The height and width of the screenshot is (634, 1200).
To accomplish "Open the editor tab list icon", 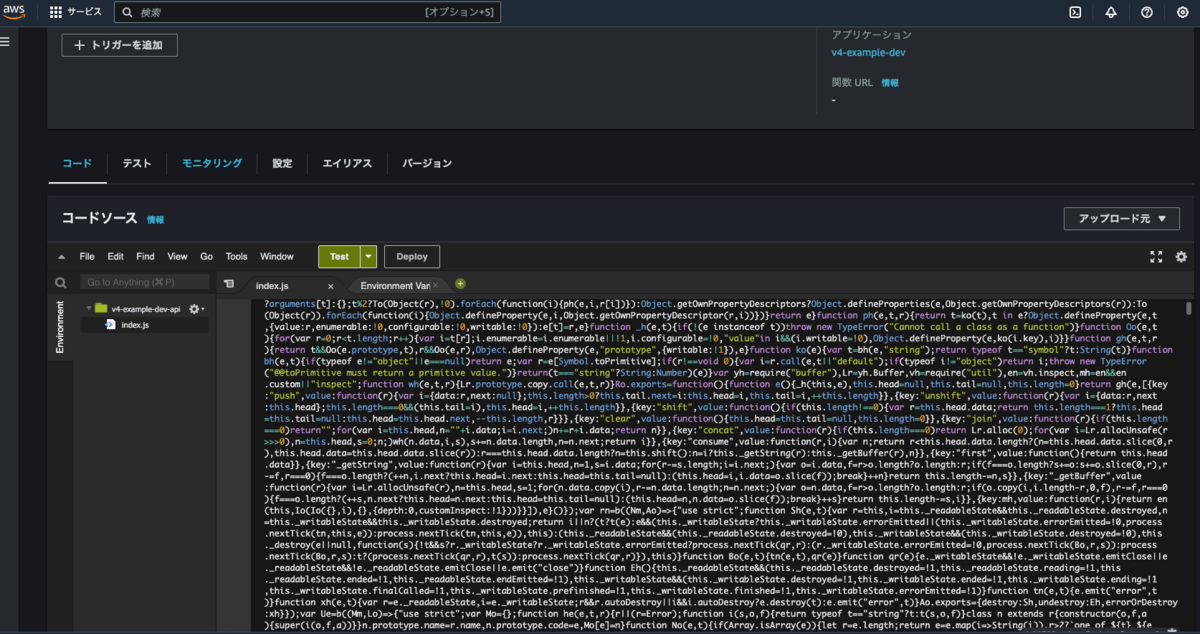I will pyautogui.click(x=229, y=284).
